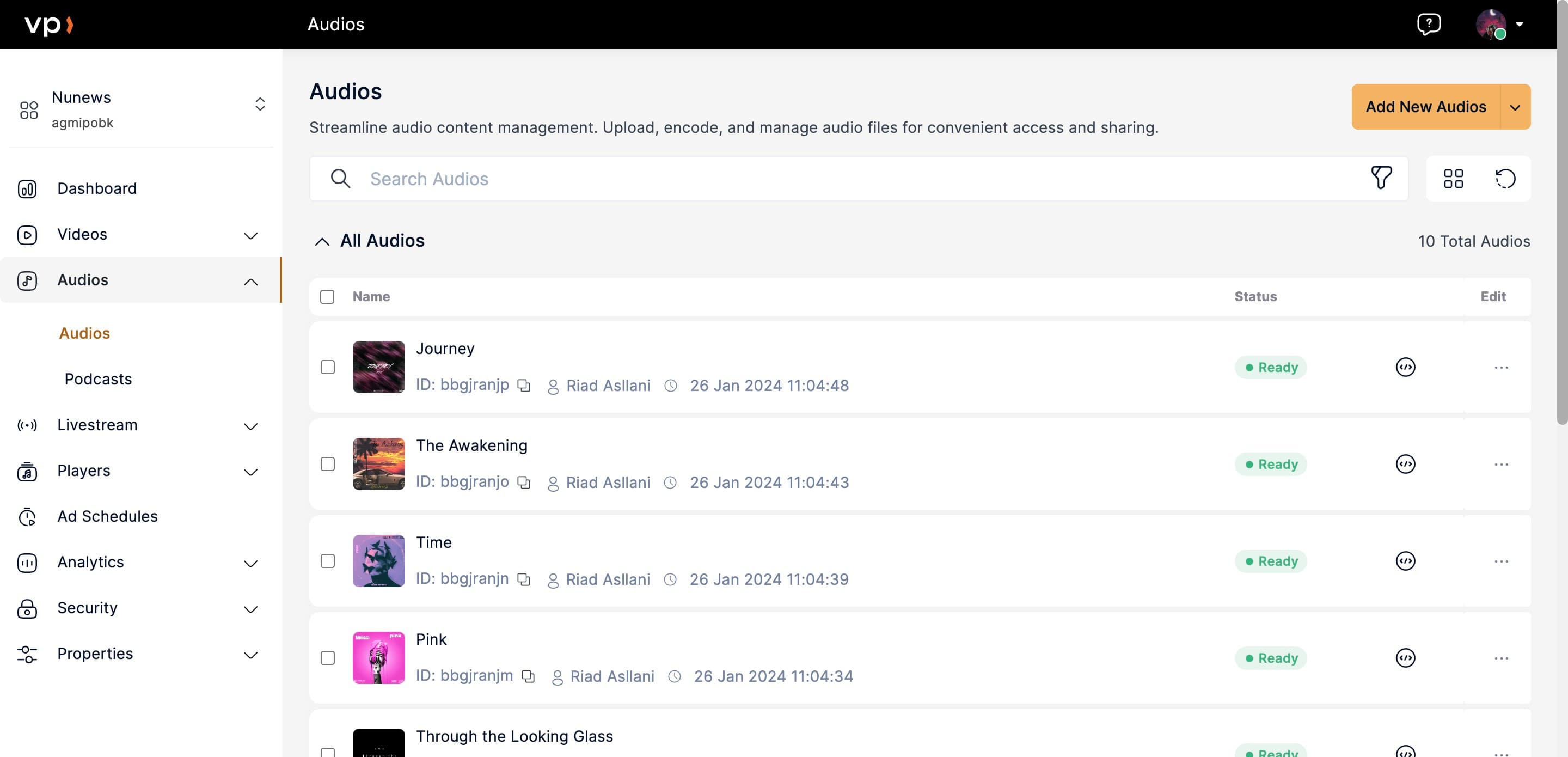This screenshot has width=1568, height=757.
Task: Expand the Properties sidebar section
Action: pos(251,655)
